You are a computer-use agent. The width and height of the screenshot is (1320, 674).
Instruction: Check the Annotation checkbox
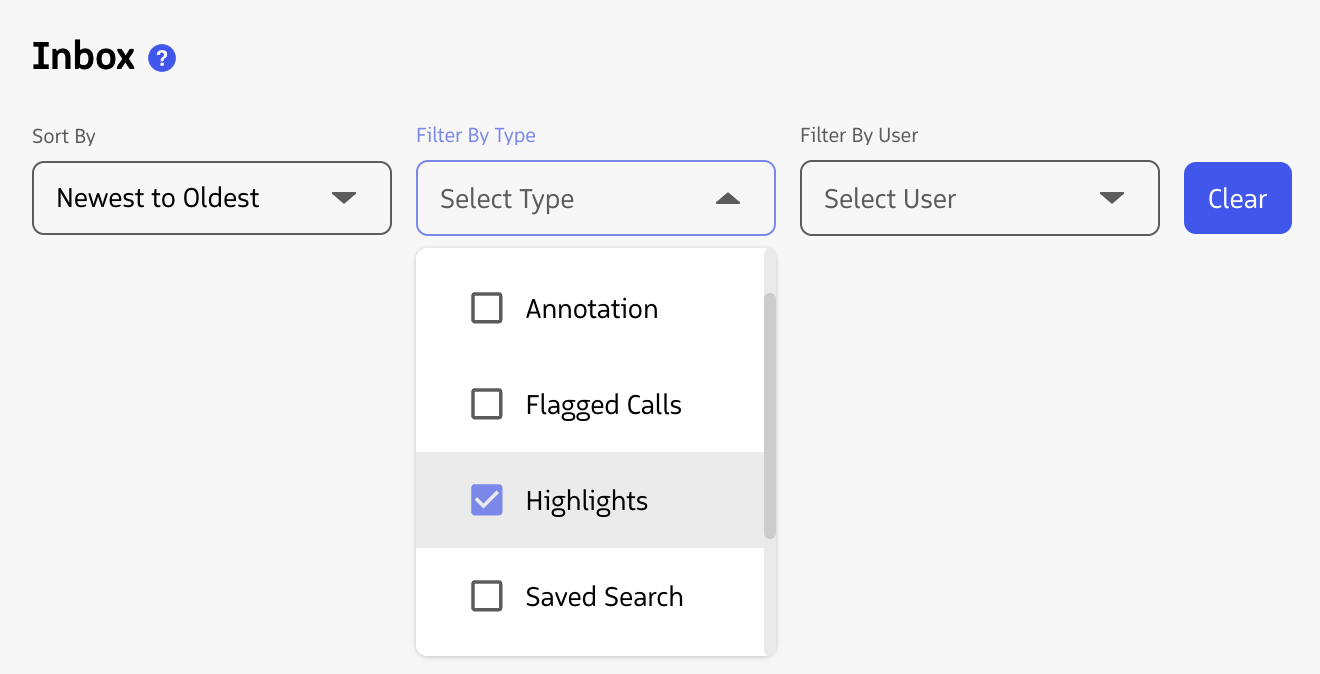pos(487,308)
